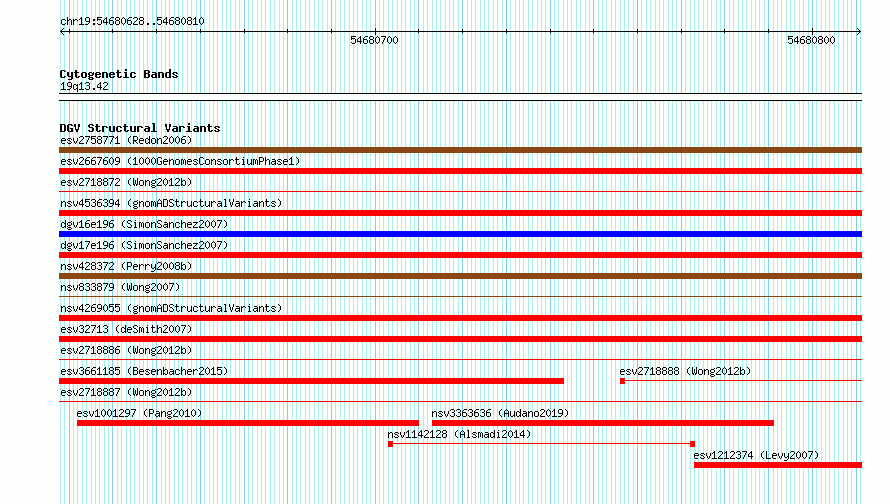Click the red bar of nsv3363636
The image size is (890, 504).
pos(603,423)
